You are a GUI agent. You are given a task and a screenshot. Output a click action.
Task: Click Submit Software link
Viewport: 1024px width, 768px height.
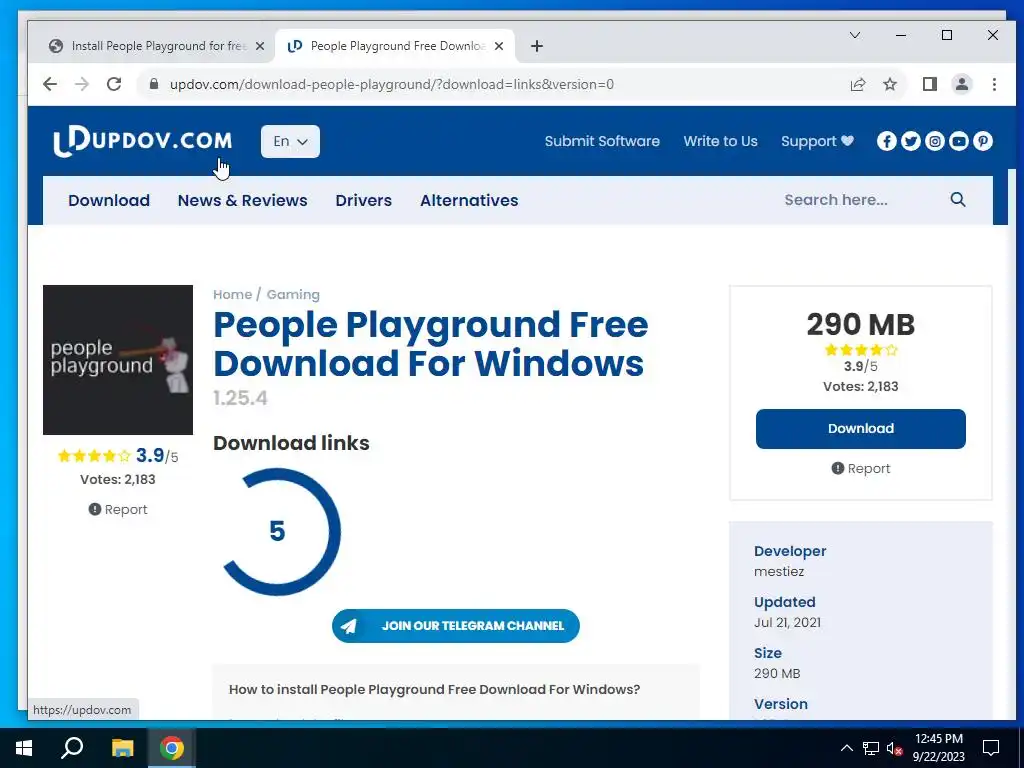[602, 141]
